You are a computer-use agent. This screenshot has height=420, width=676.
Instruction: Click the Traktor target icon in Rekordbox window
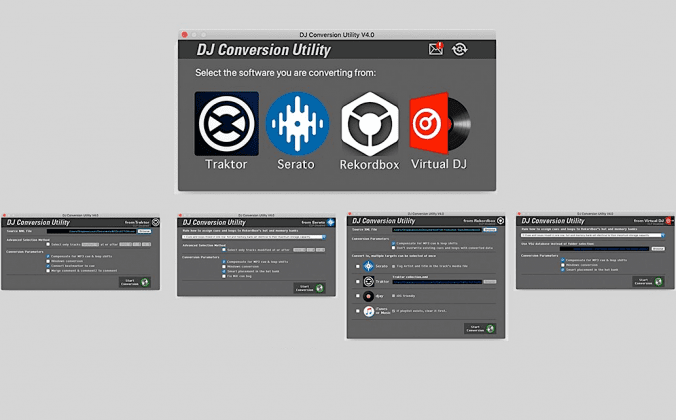[x=369, y=282]
